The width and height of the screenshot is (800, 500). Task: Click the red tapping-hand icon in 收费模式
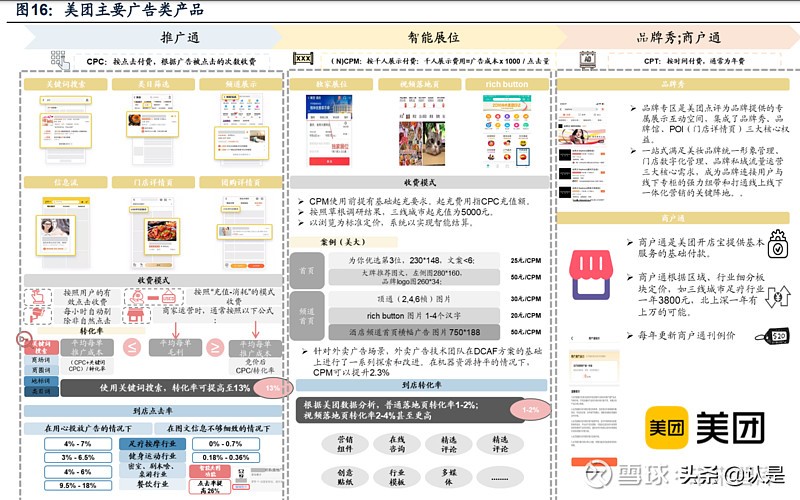[38, 297]
